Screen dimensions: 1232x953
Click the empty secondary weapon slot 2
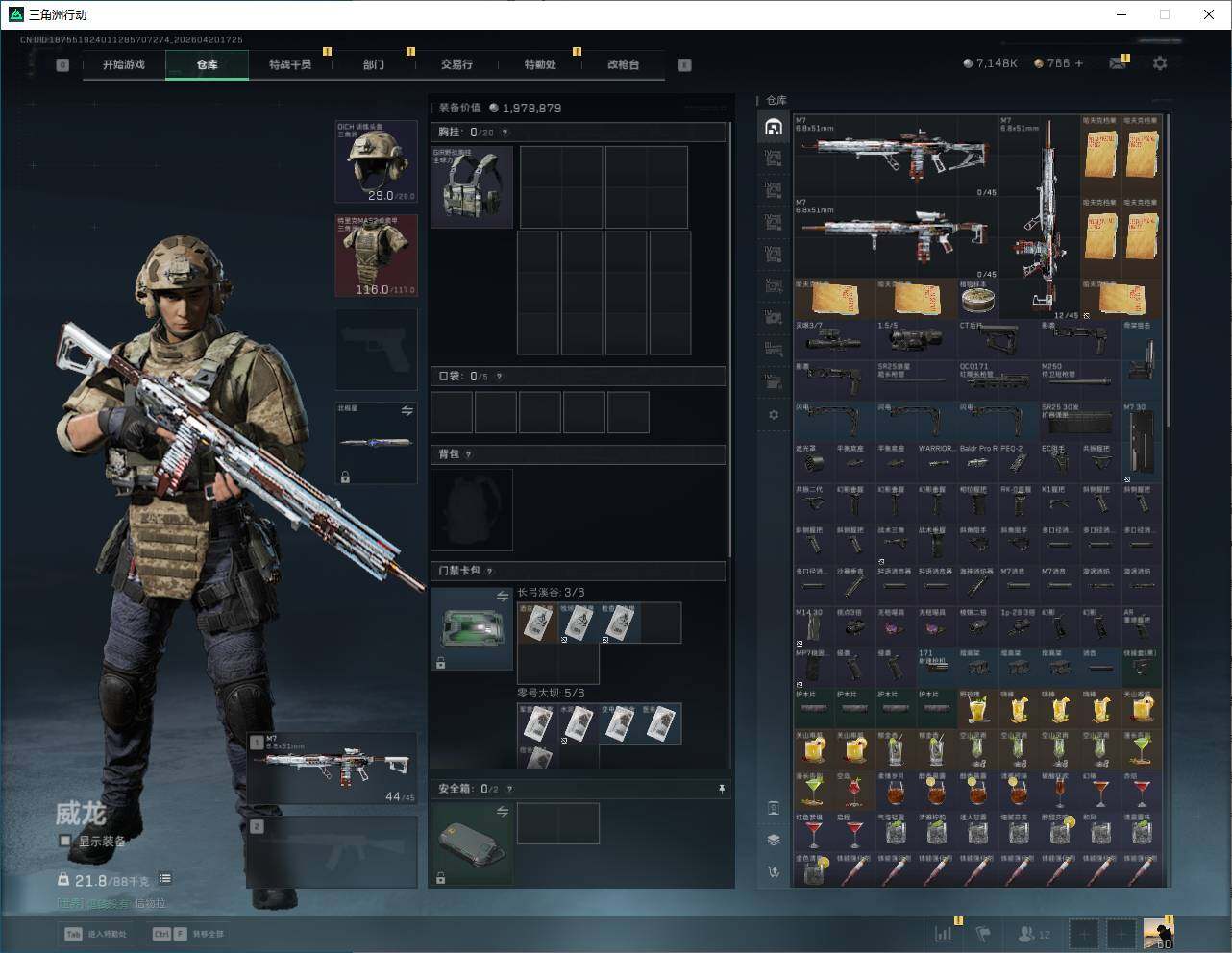click(x=333, y=853)
